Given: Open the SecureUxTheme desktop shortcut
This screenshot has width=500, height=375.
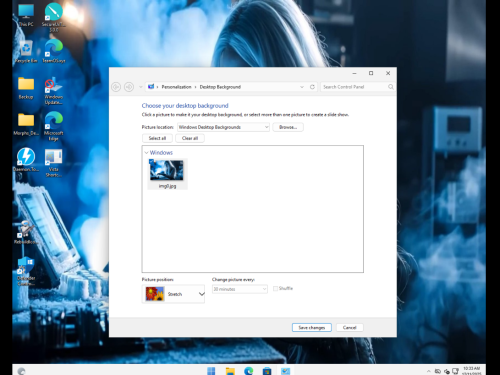Looking at the screenshot, I should (x=54, y=17).
